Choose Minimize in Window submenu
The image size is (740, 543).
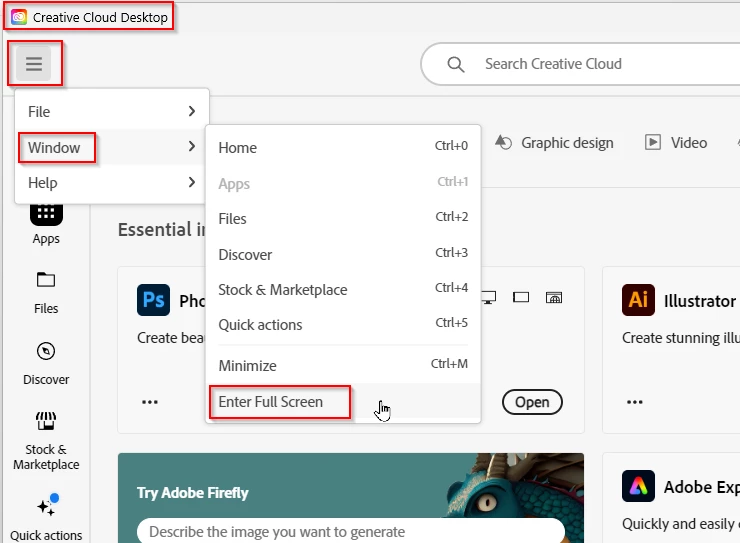click(343, 365)
